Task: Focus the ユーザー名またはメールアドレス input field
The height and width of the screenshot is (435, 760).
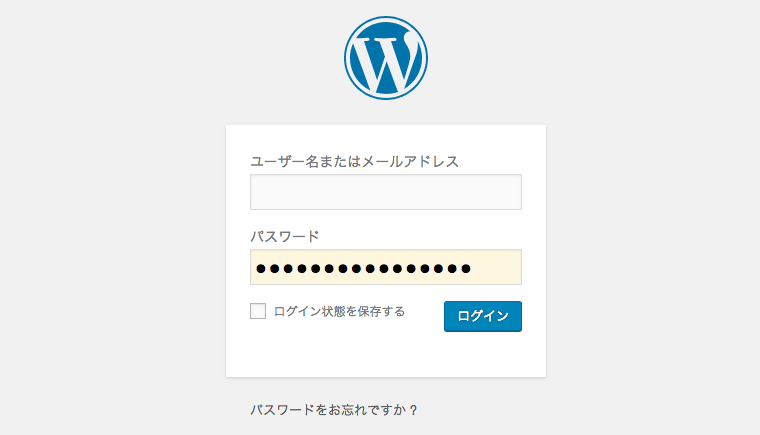Action: point(386,192)
